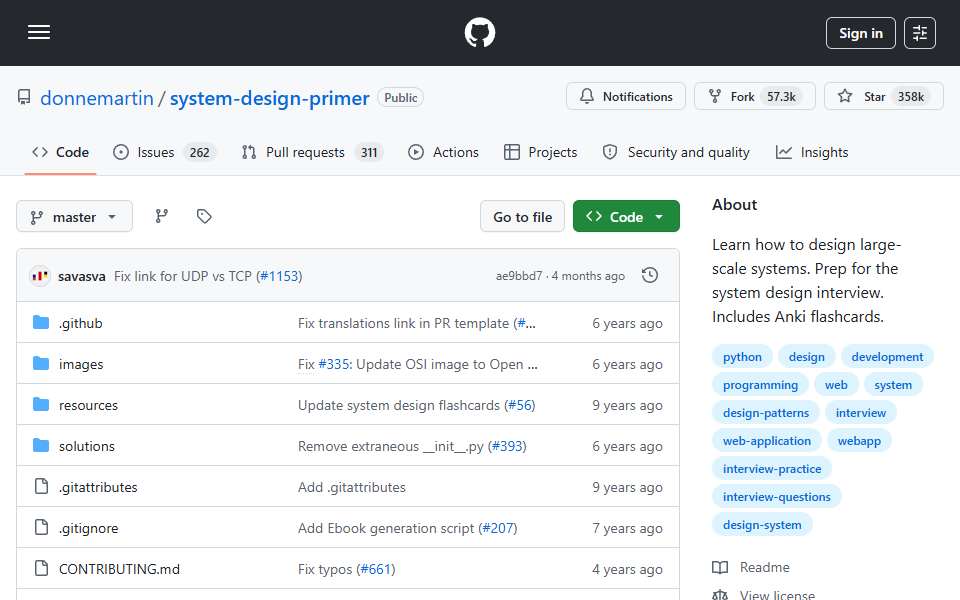Click the Go to file button
960x600 pixels.
[x=522, y=217]
